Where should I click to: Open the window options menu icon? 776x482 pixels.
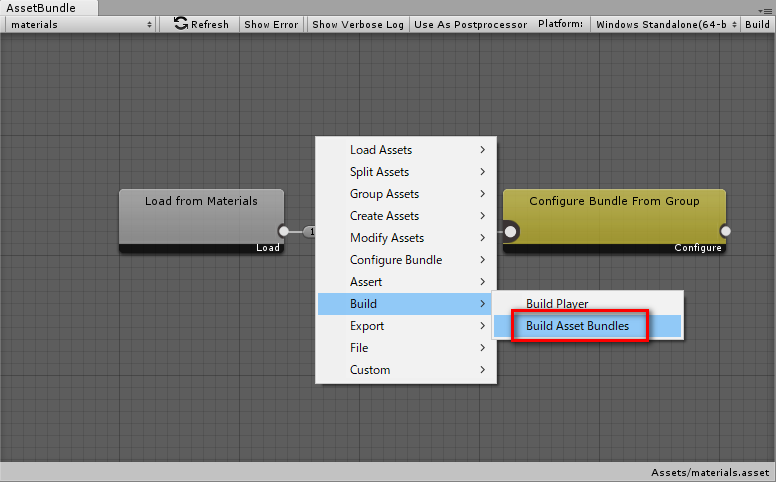point(765,10)
